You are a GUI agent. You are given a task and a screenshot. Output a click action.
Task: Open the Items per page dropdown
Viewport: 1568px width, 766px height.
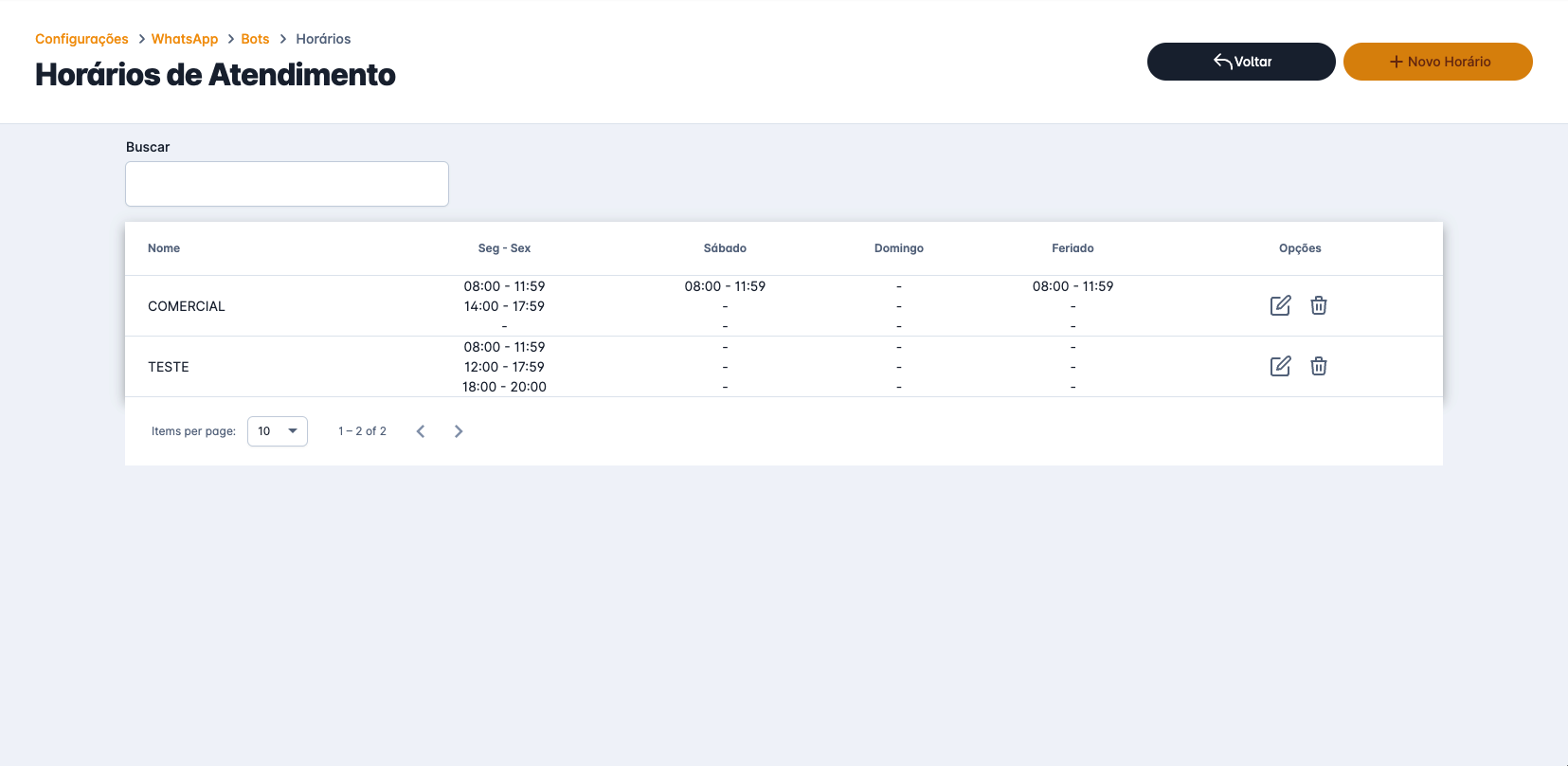(x=277, y=431)
